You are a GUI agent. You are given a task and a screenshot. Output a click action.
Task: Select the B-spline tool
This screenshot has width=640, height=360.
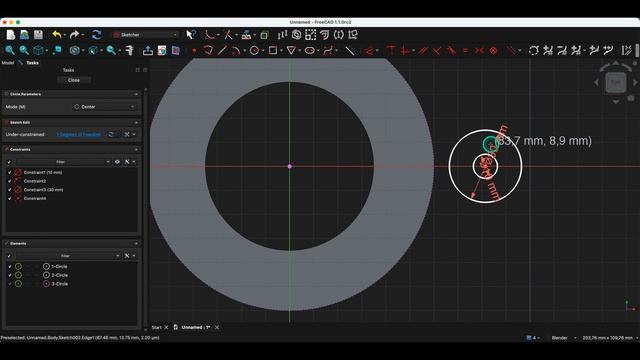(328, 51)
